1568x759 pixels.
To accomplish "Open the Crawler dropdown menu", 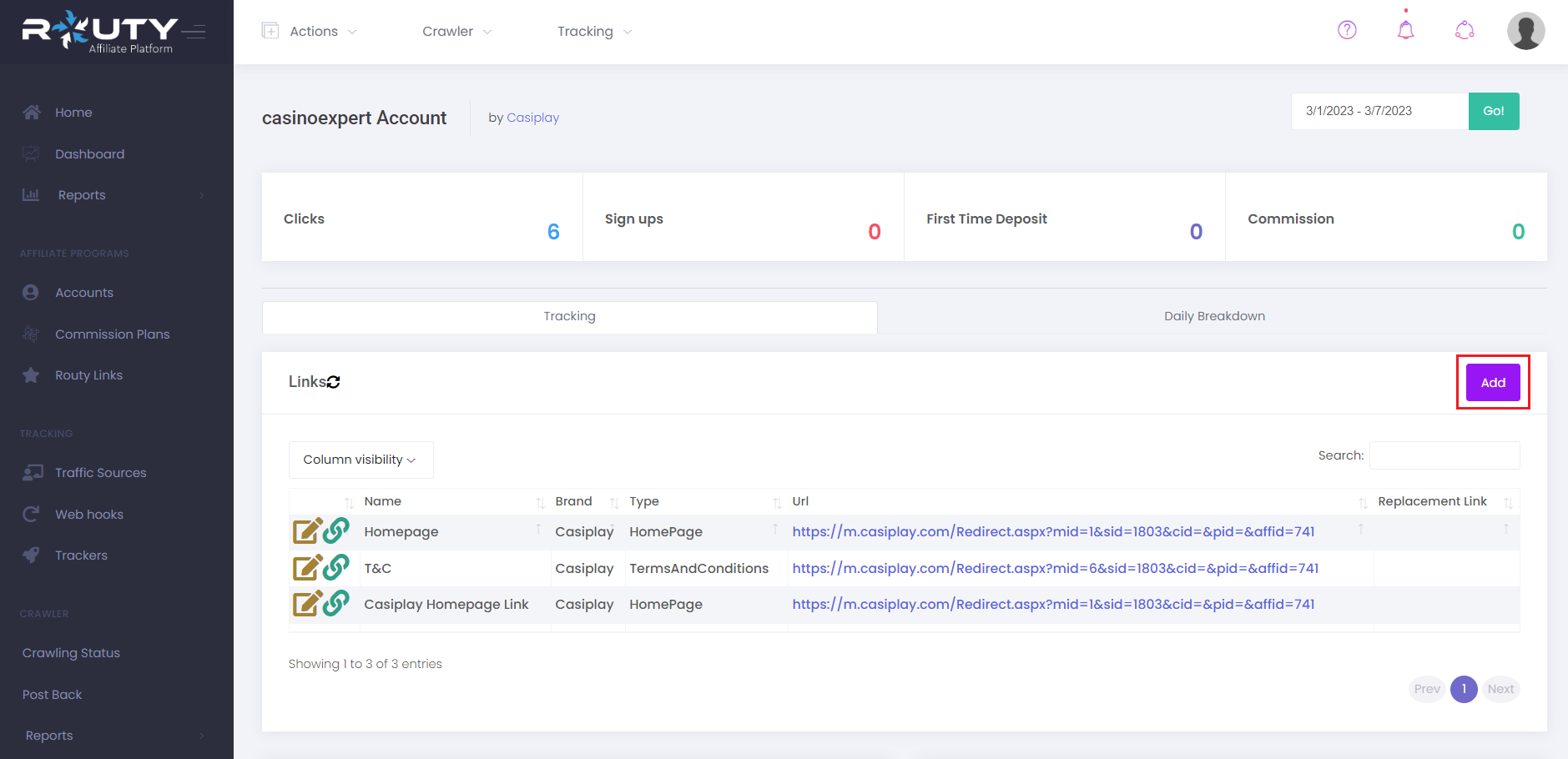I will click(456, 32).
